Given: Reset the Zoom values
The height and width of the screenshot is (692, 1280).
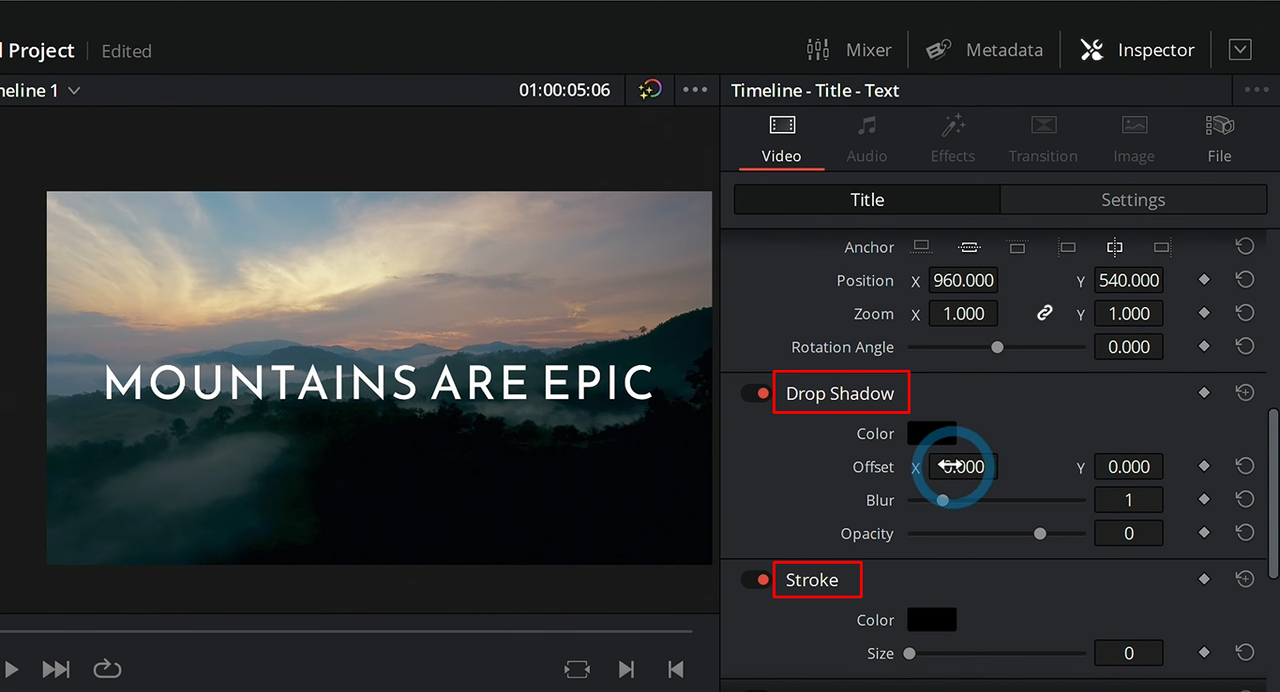Looking at the screenshot, I should 1245,314.
